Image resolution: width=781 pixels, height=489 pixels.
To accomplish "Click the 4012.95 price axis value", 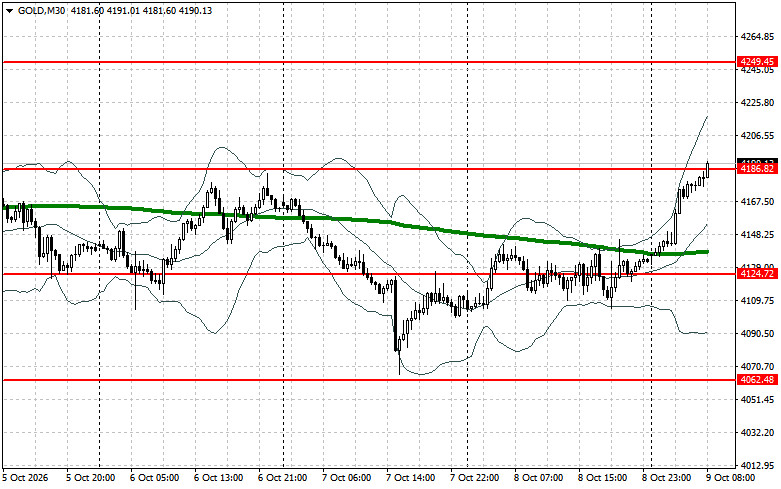I will point(758,465).
